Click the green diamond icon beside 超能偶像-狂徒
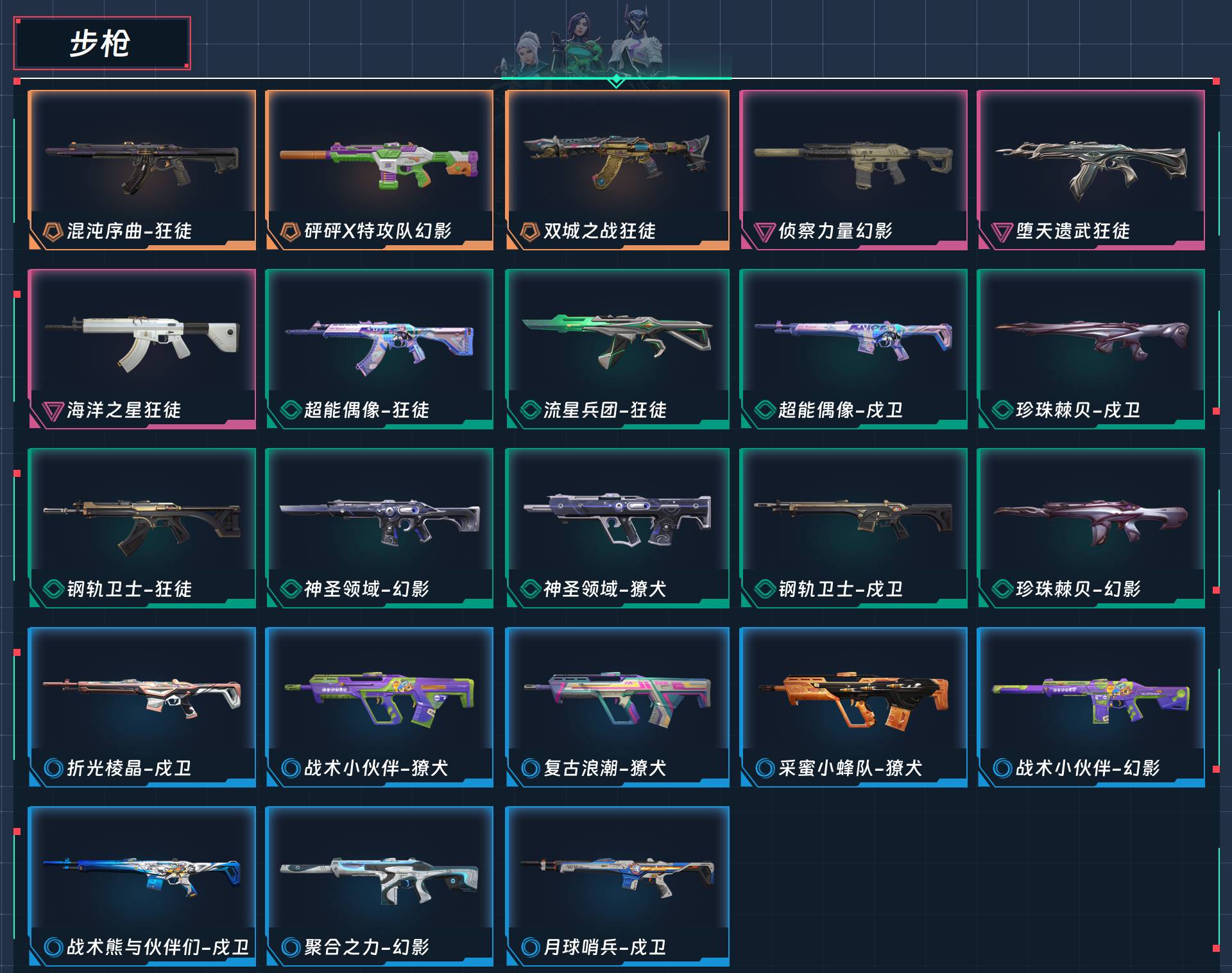Viewport: 1232px width, 973px height. (291, 409)
